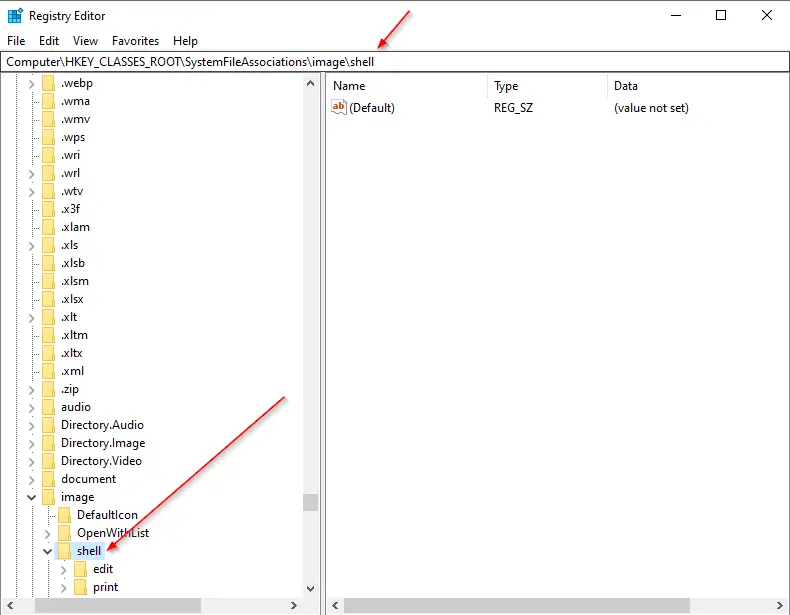
Task: Sort values by Name column header
Action: [407, 86]
